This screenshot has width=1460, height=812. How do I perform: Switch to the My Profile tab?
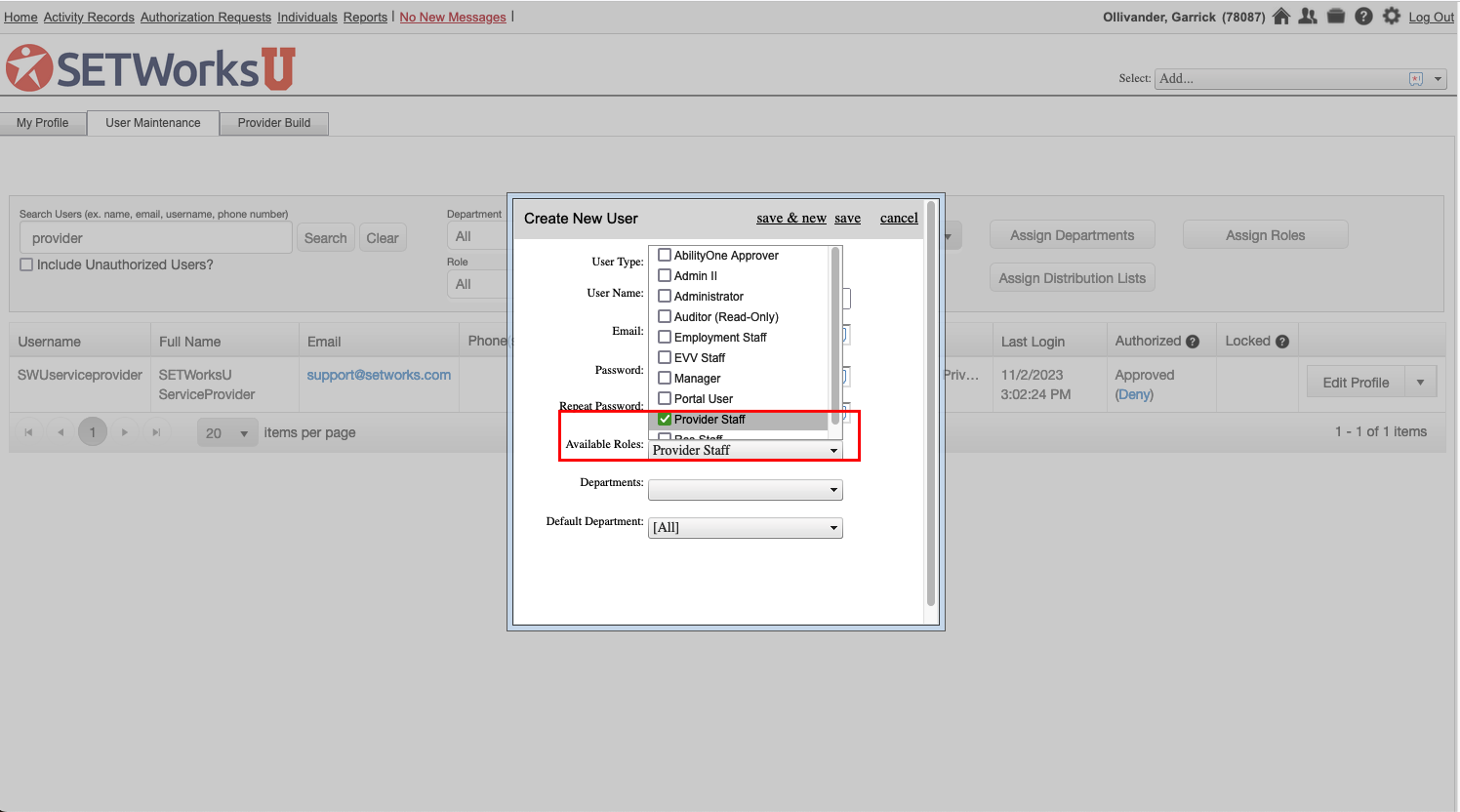coord(43,123)
